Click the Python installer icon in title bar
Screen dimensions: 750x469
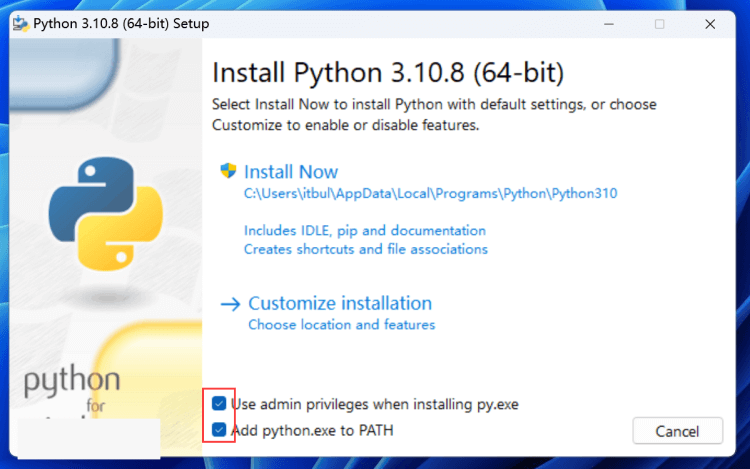pos(21,23)
